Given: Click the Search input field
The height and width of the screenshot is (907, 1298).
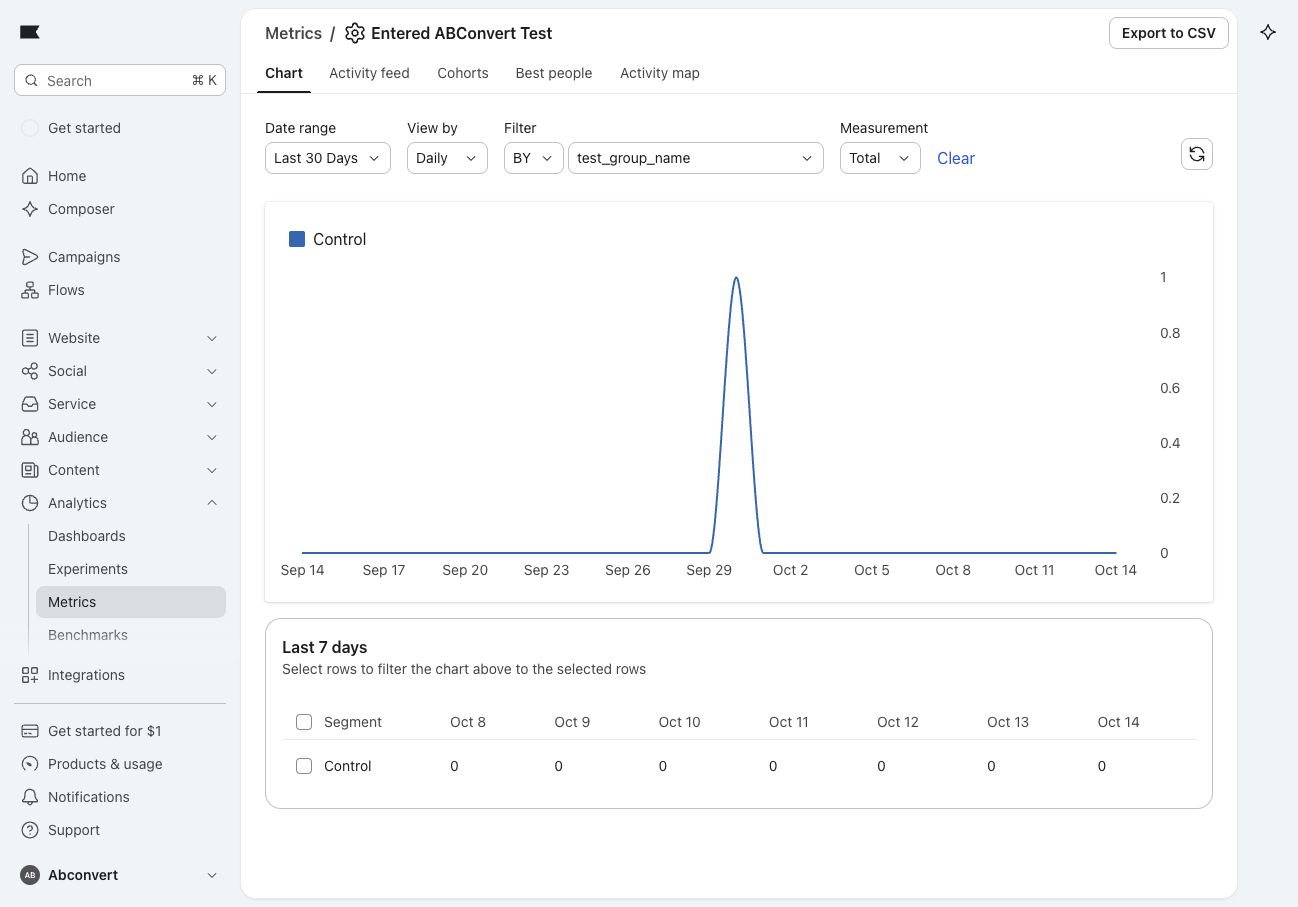Looking at the screenshot, I should (120, 80).
